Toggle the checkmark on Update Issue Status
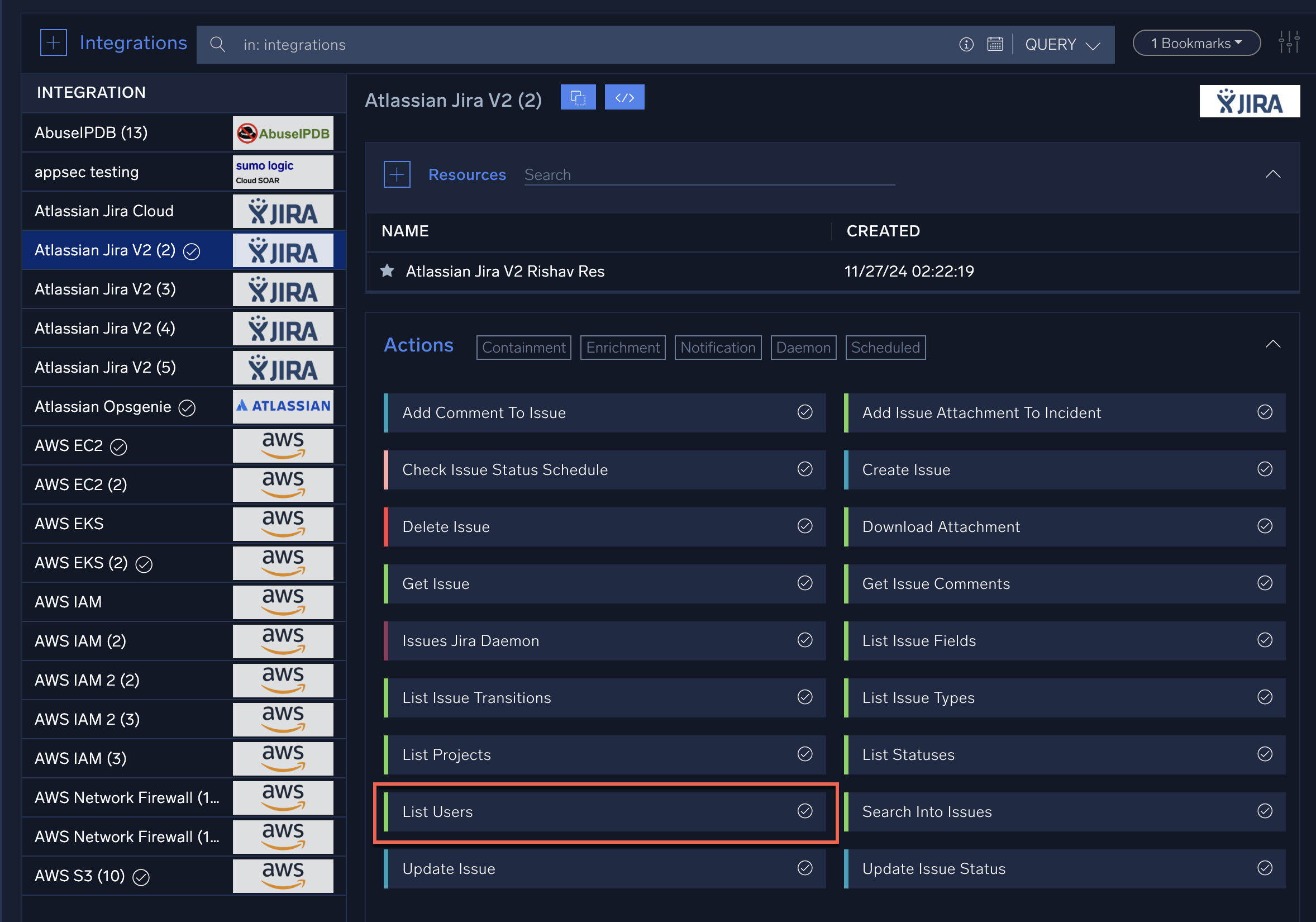The height and width of the screenshot is (922, 1316). click(1265, 868)
